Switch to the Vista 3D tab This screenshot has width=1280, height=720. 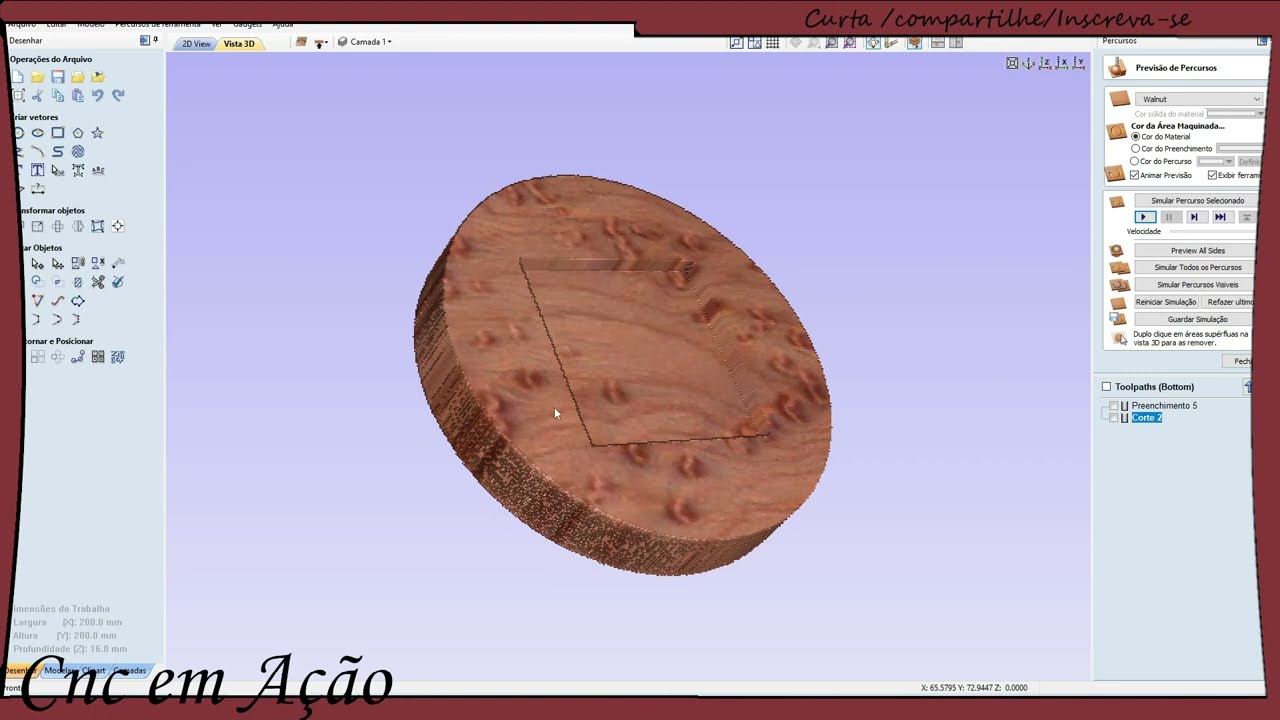(239, 44)
